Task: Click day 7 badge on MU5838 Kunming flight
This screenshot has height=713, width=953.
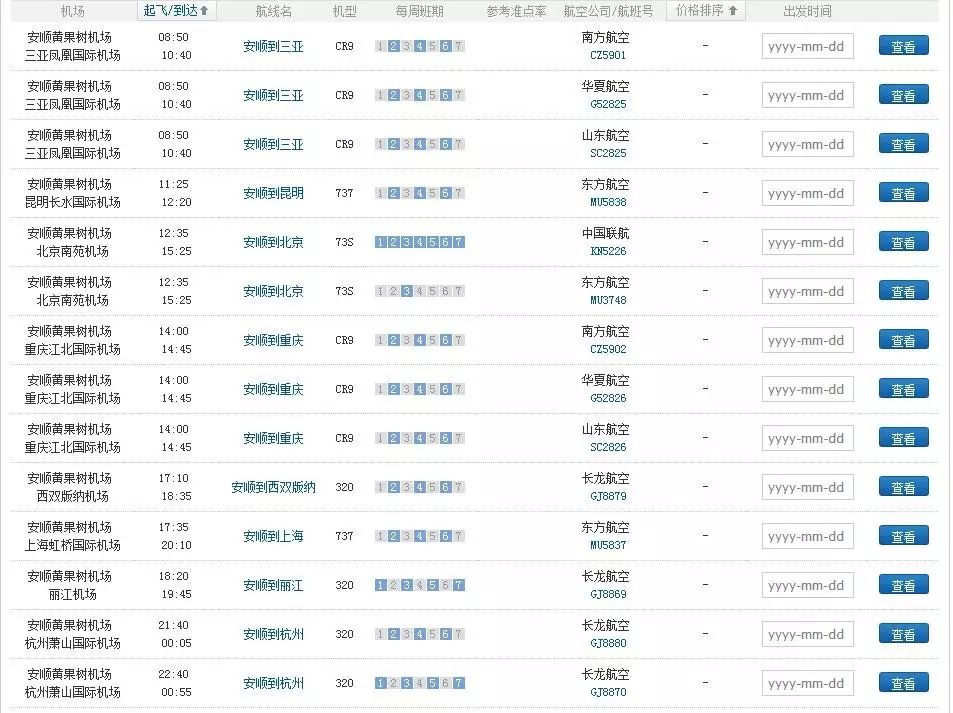Action: tap(457, 193)
